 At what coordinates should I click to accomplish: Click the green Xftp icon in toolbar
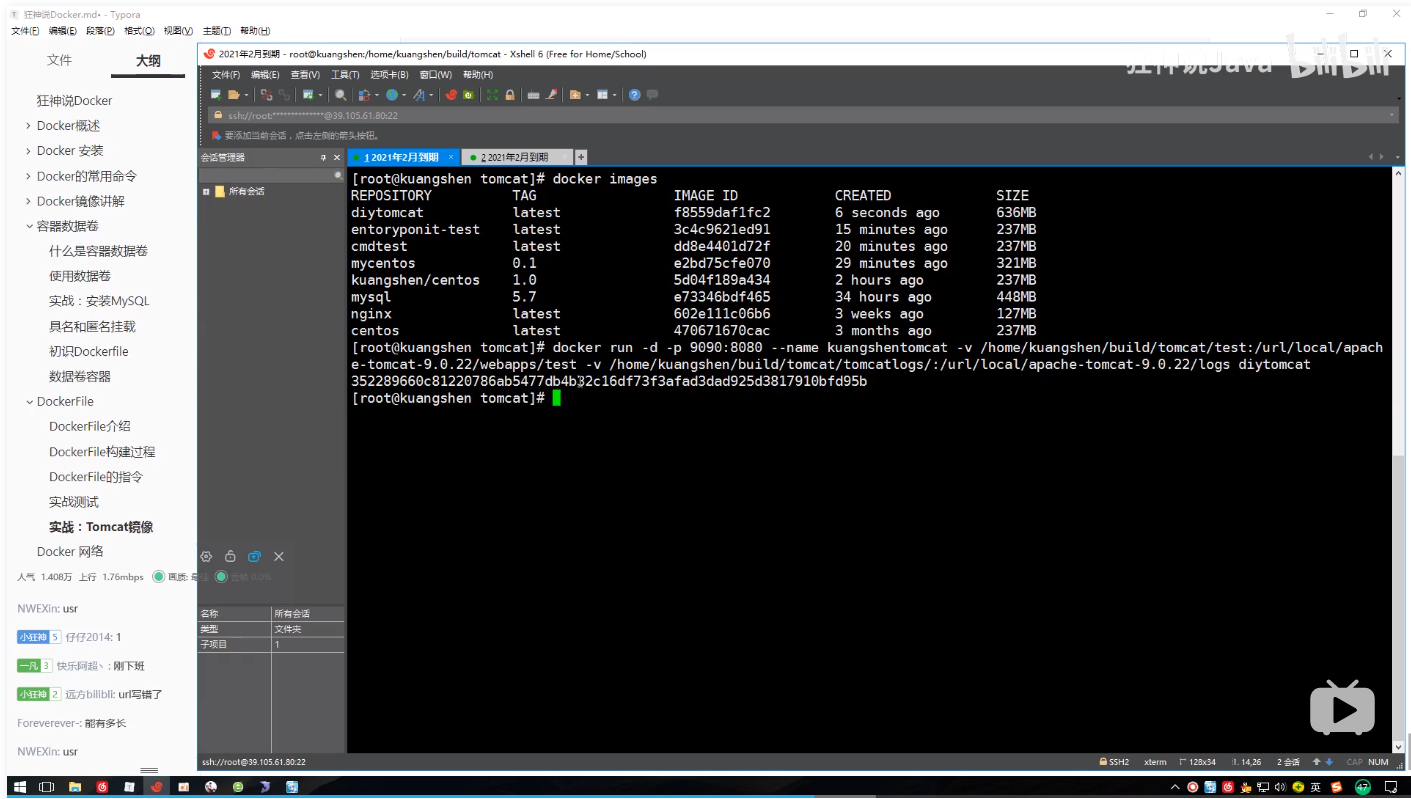coord(468,95)
